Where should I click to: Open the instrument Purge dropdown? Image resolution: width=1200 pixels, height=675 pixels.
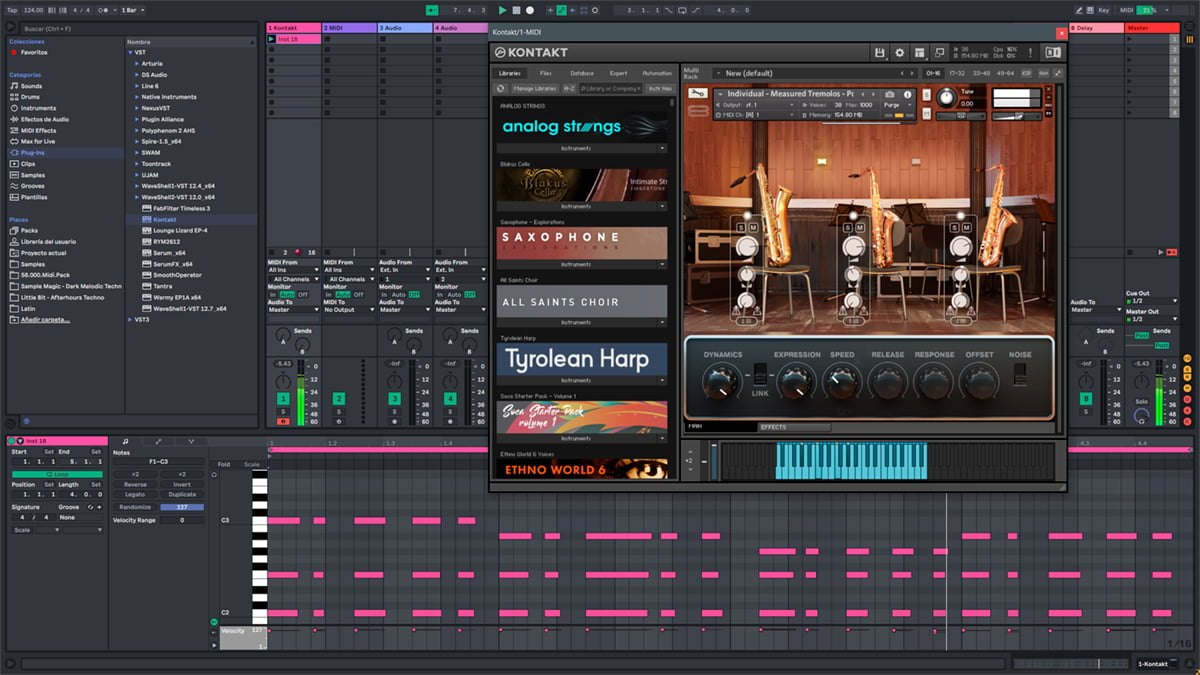pyautogui.click(x=896, y=105)
